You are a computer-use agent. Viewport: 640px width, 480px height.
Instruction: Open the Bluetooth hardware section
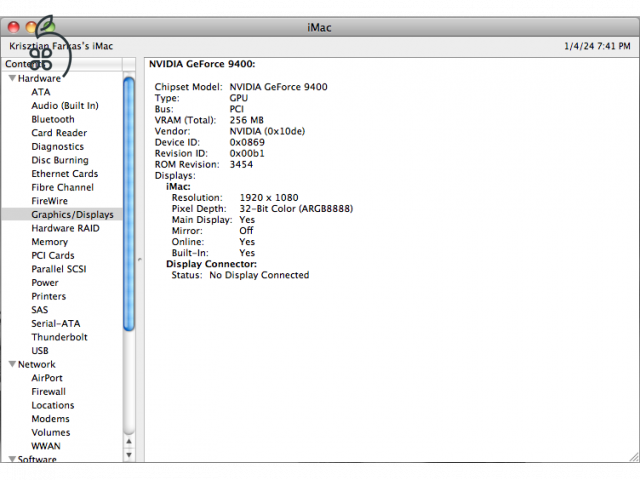[x=53, y=119]
